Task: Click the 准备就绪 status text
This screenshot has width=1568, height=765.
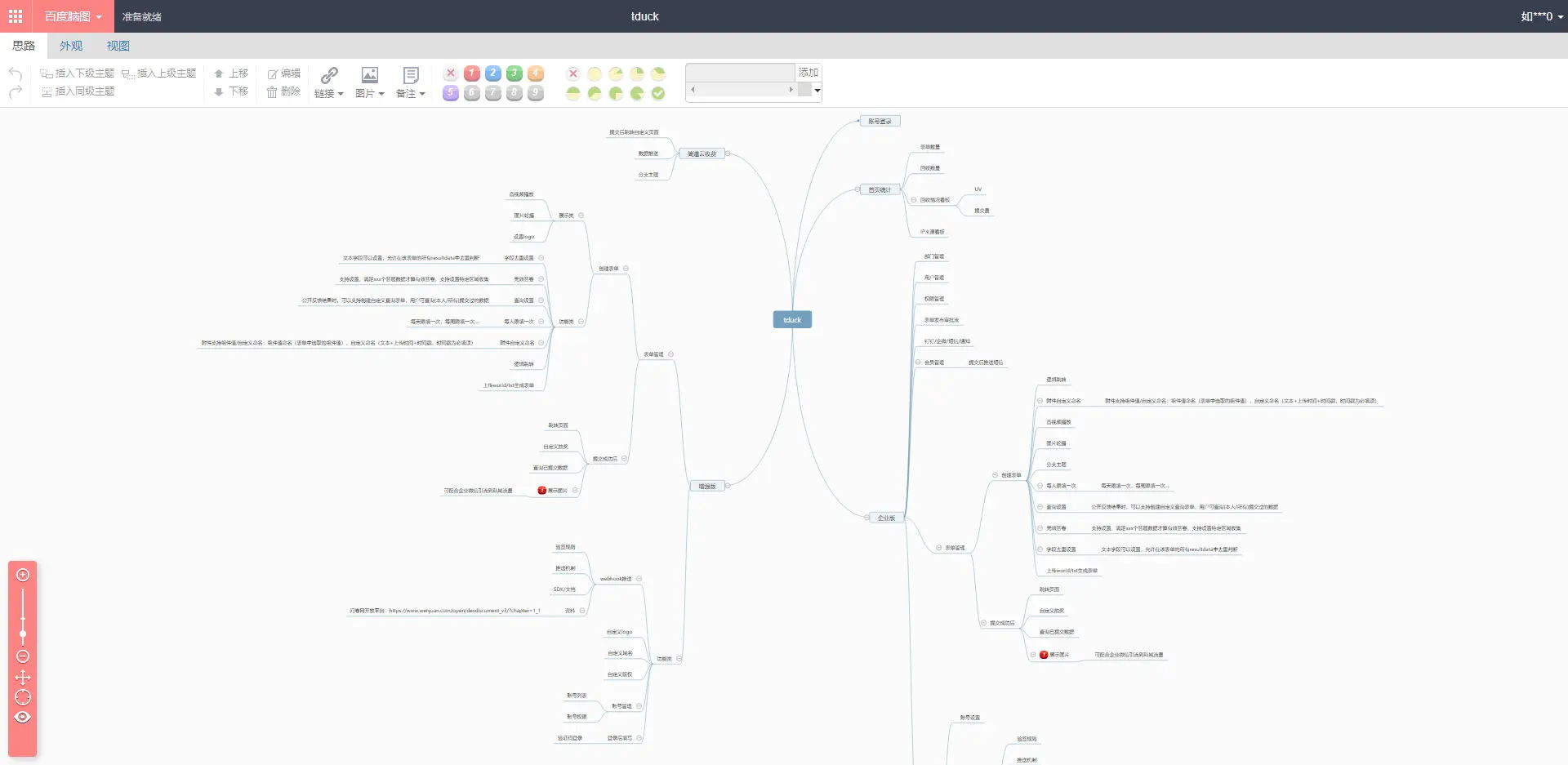Action: tap(142, 16)
